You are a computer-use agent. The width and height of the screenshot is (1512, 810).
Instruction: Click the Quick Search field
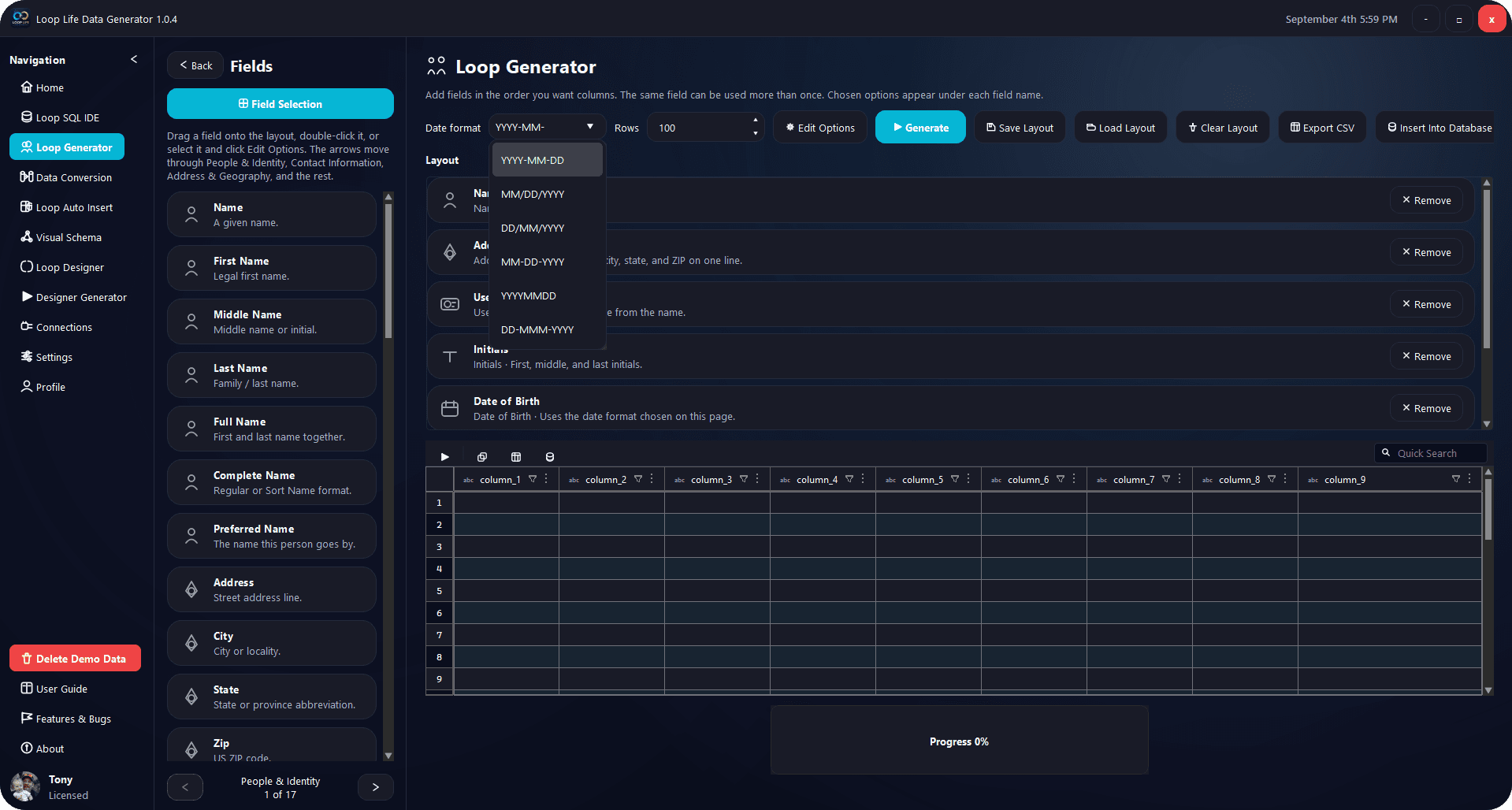pos(1430,453)
